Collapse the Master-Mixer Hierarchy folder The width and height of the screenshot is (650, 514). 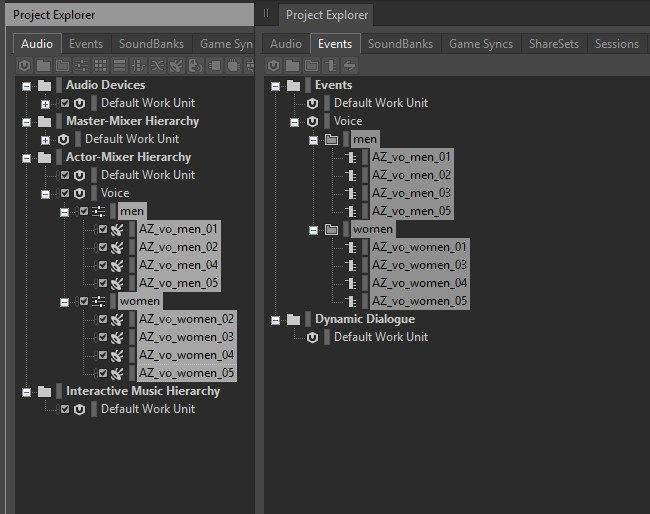tap(27, 122)
